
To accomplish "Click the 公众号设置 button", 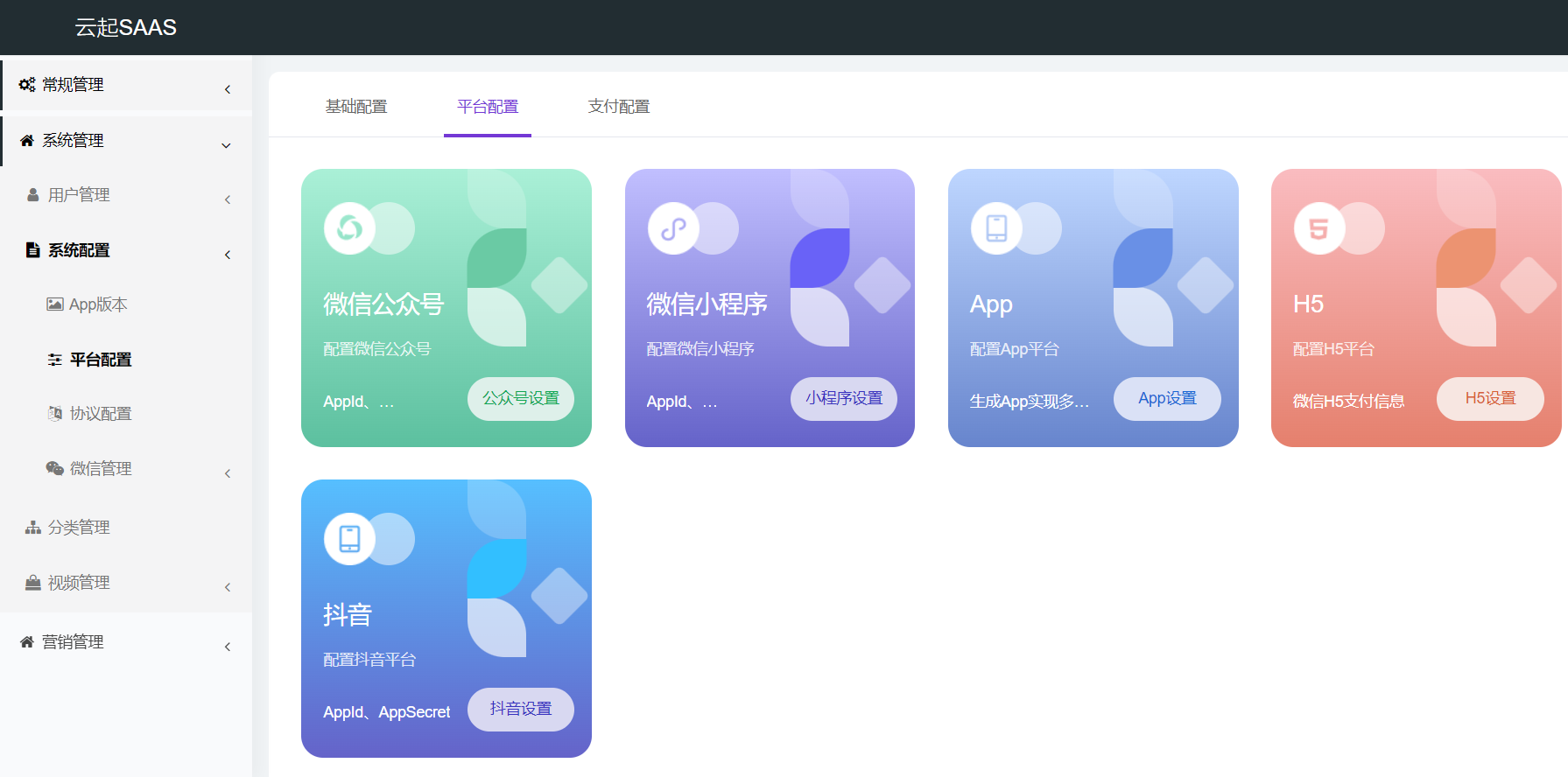I will point(521,398).
